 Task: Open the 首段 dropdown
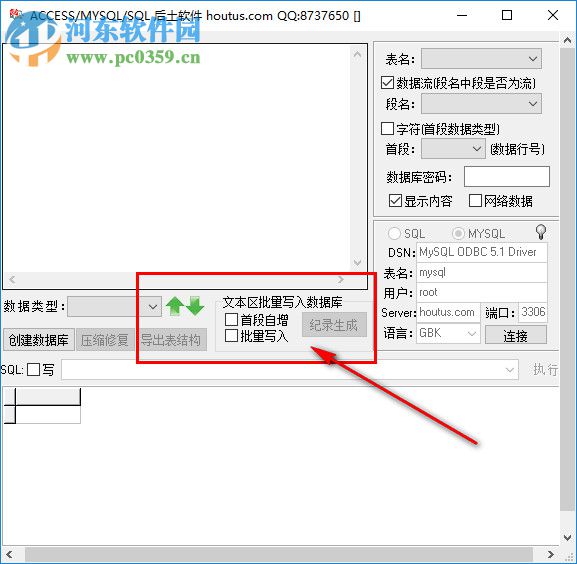click(453, 149)
